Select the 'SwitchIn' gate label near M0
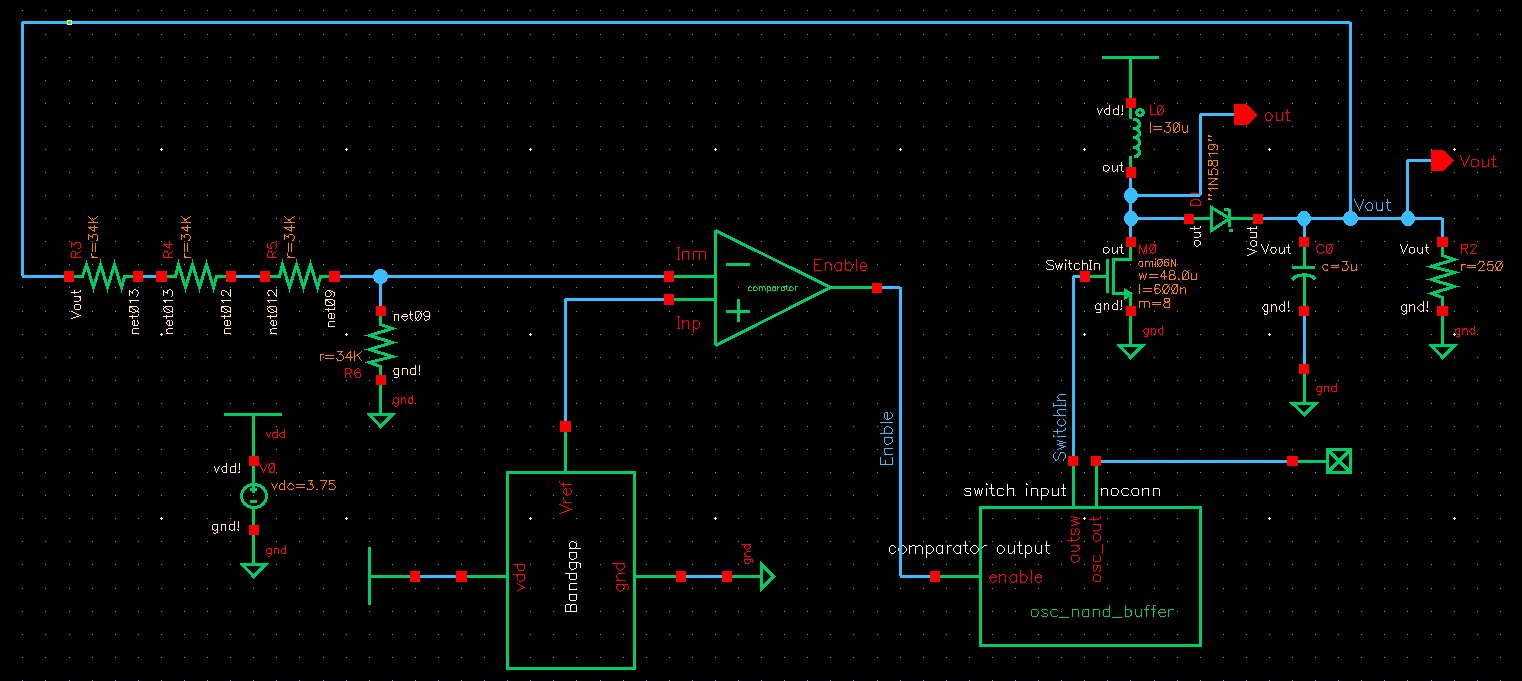Viewport: 1522px width, 681px height. tap(1073, 265)
